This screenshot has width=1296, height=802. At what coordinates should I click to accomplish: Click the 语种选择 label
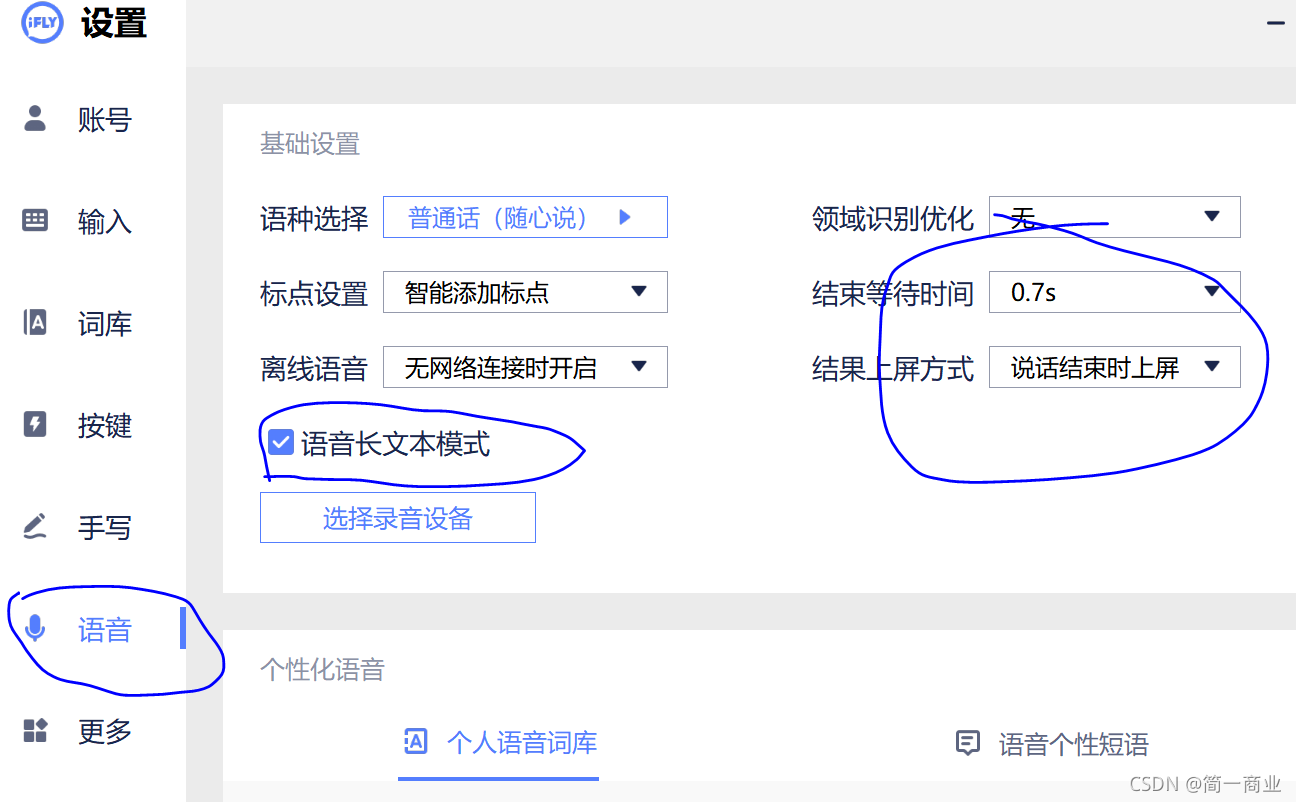point(314,218)
